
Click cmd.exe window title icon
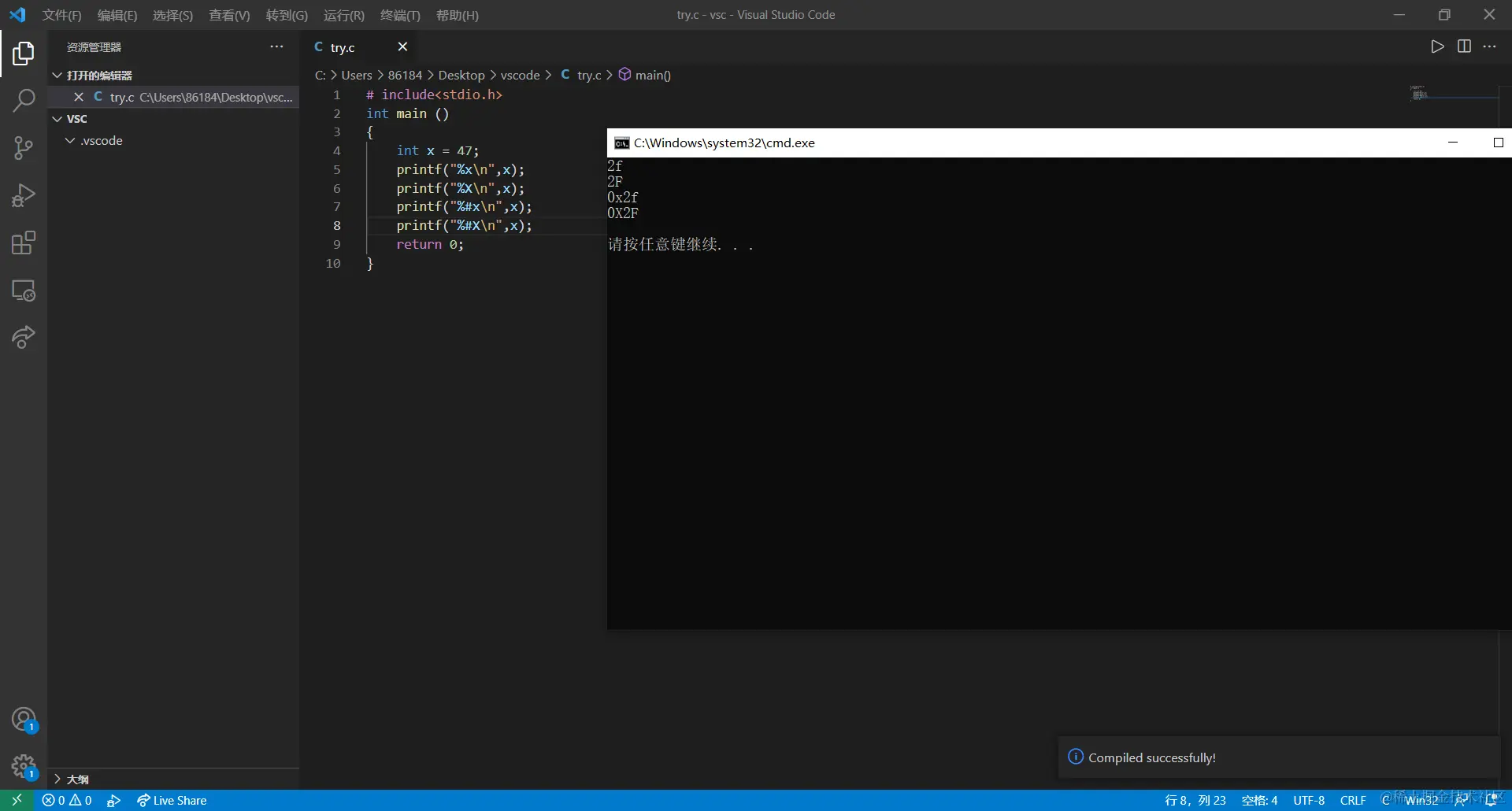621,143
